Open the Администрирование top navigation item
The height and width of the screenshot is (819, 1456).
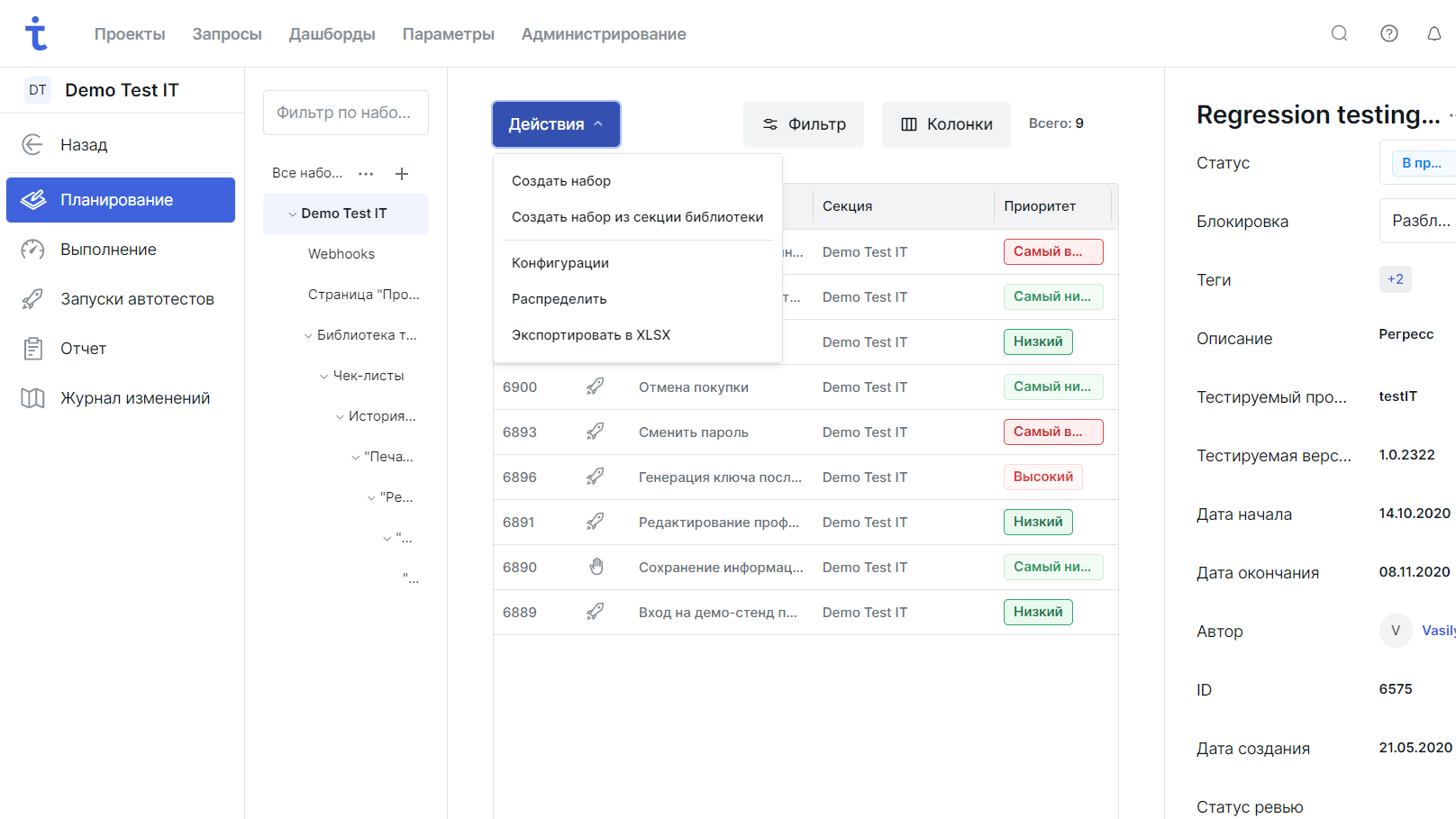(x=604, y=34)
